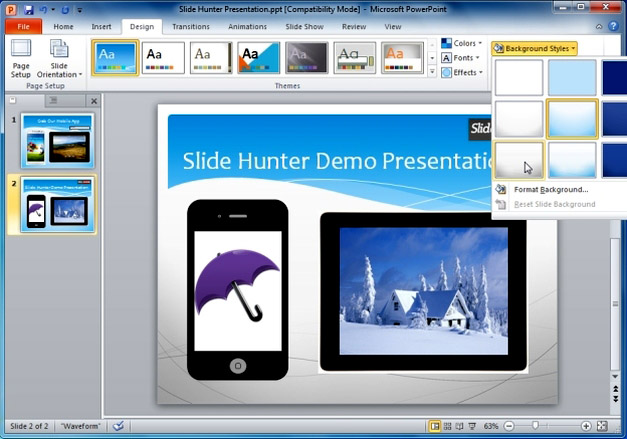Viewport: 627px width, 439px height.
Task: Start Slide Show from status bar icon
Action: 472,426
